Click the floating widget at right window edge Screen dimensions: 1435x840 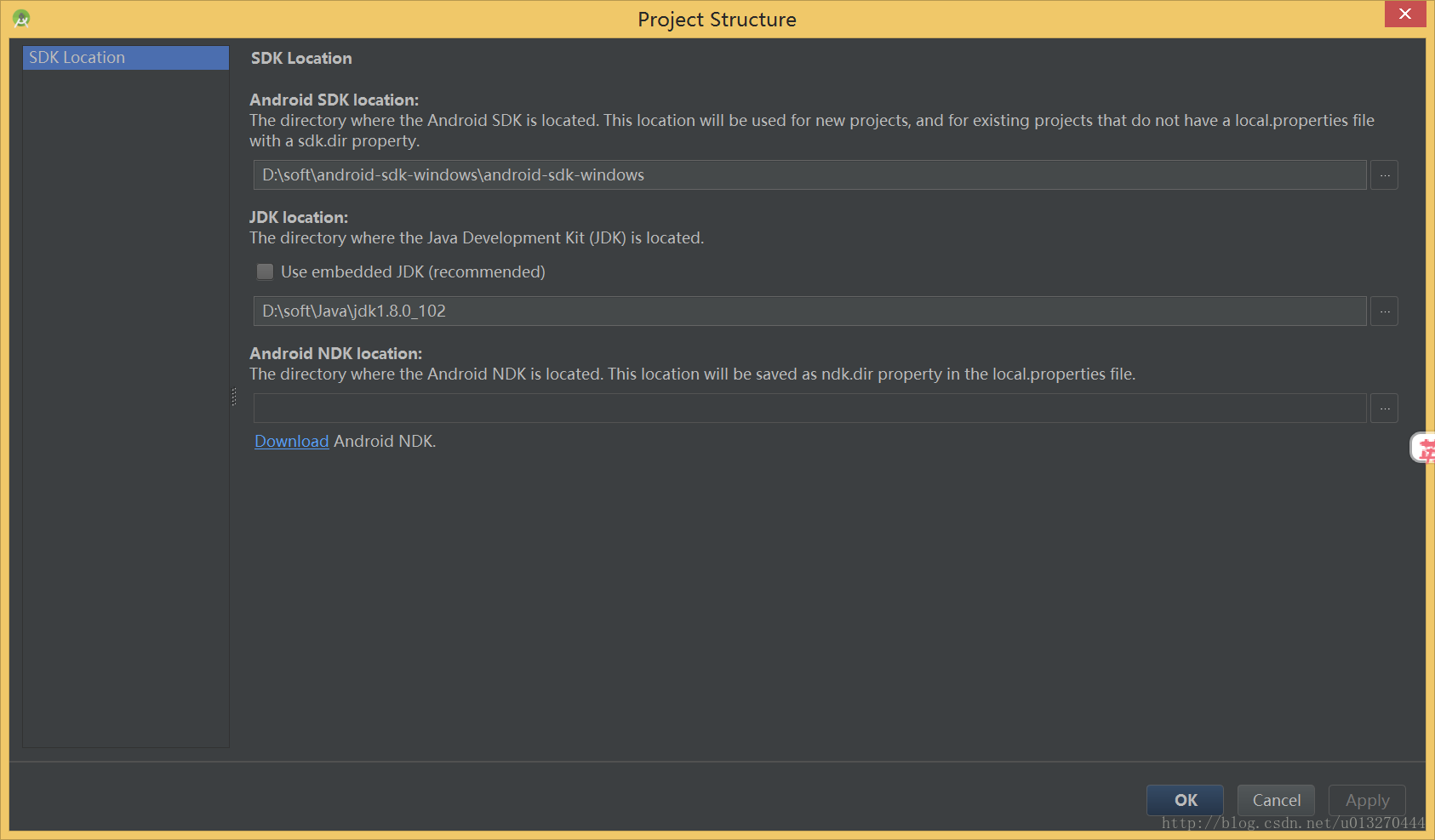click(1423, 448)
